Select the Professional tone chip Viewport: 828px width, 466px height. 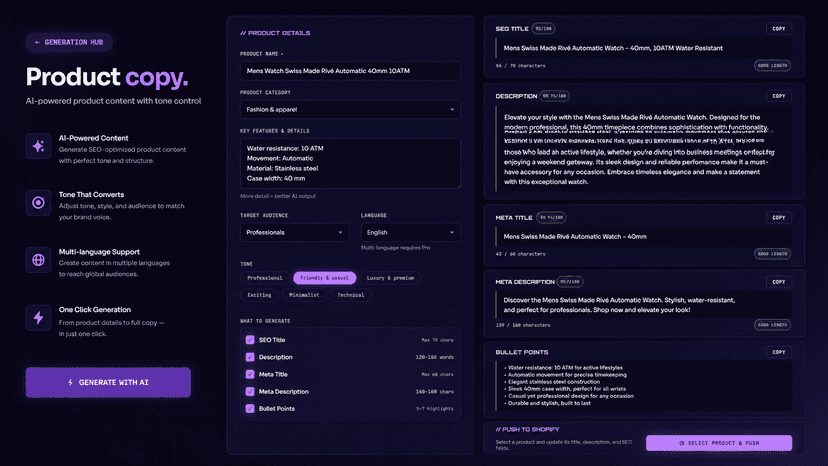pyautogui.click(x=265, y=278)
